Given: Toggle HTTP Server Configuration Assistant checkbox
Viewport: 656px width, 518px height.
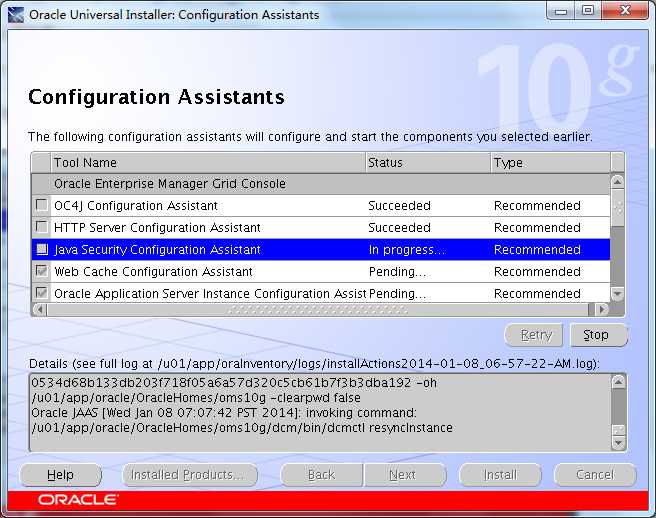Looking at the screenshot, I should click(x=41, y=227).
